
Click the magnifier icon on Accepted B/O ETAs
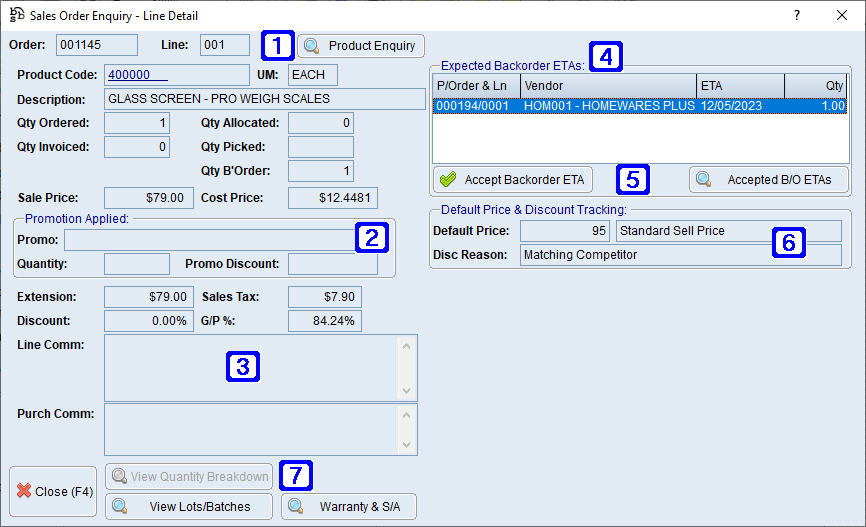[704, 180]
